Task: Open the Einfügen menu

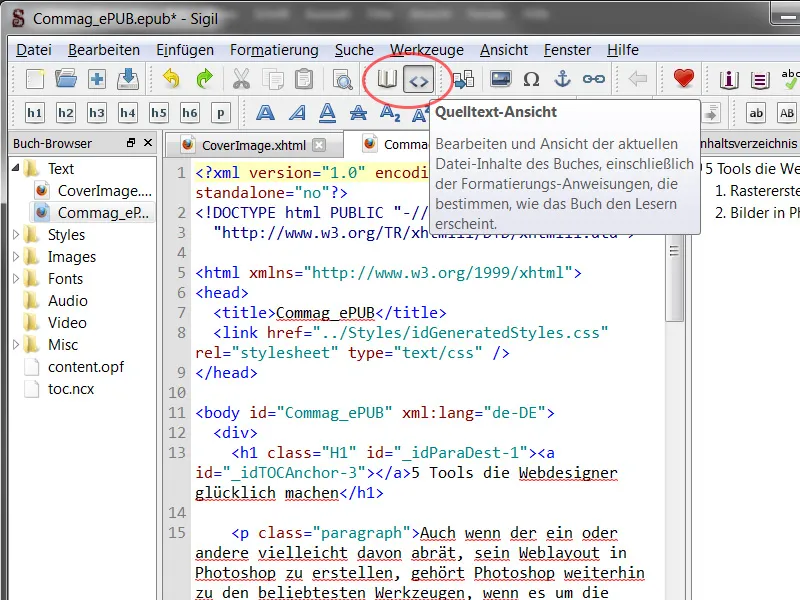Action: click(185, 50)
